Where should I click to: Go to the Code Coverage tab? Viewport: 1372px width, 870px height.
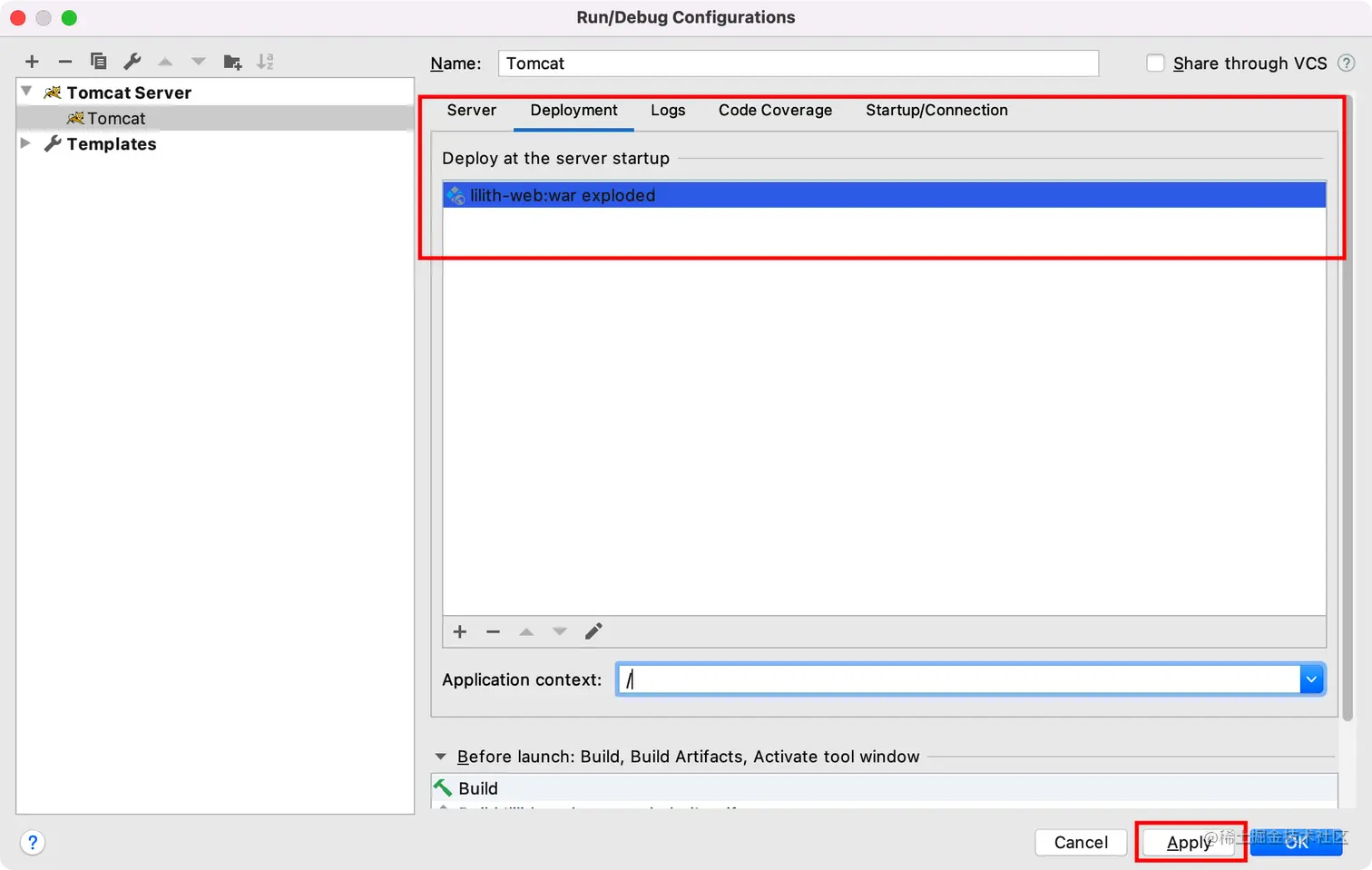coord(775,111)
